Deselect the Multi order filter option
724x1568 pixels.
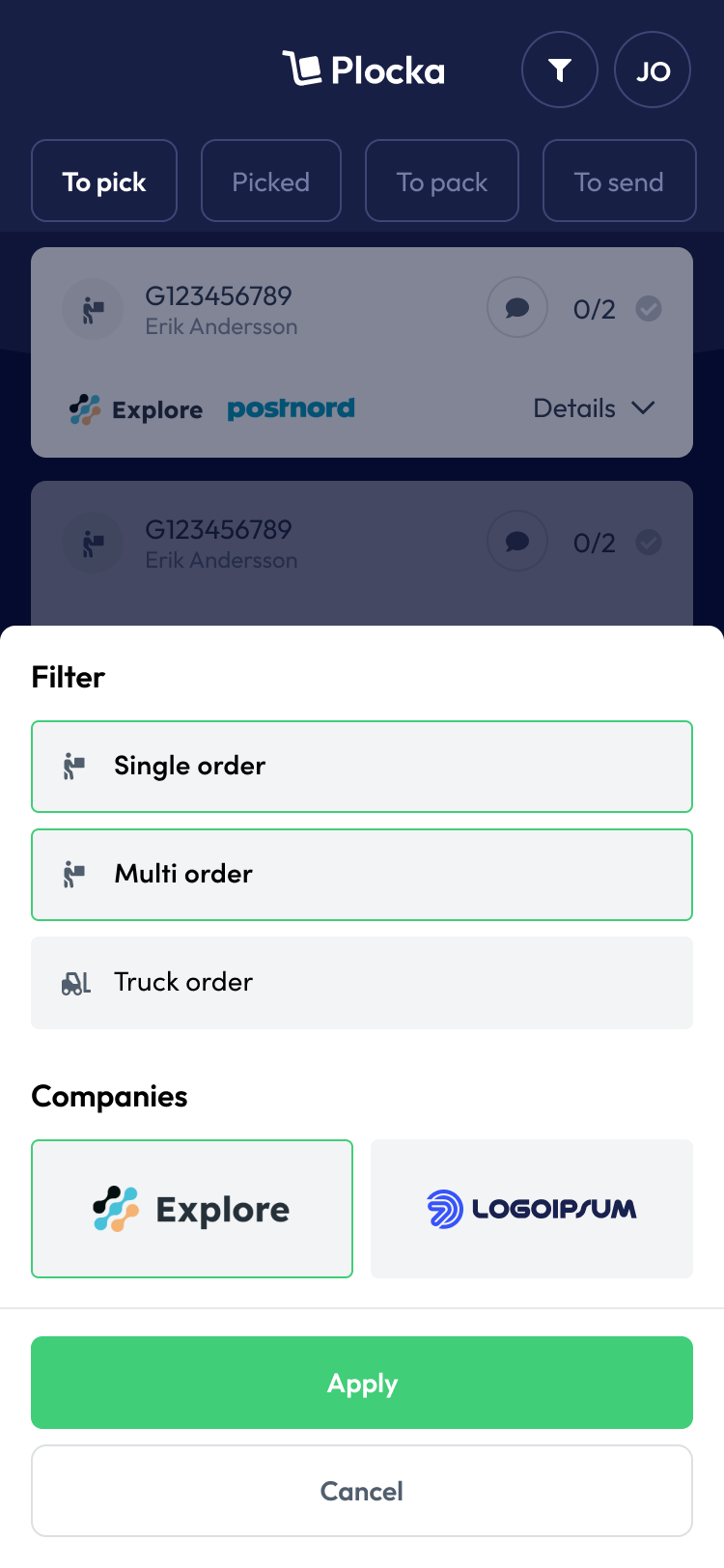click(x=362, y=875)
